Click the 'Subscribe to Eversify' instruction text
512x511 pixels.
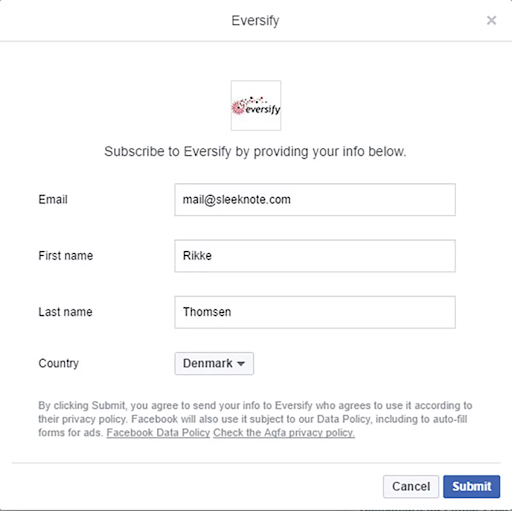[x=255, y=152]
